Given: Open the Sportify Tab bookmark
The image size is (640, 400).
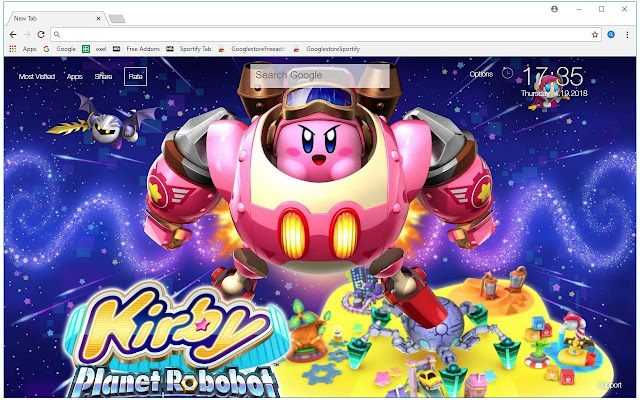Looking at the screenshot, I should pyautogui.click(x=189, y=49).
